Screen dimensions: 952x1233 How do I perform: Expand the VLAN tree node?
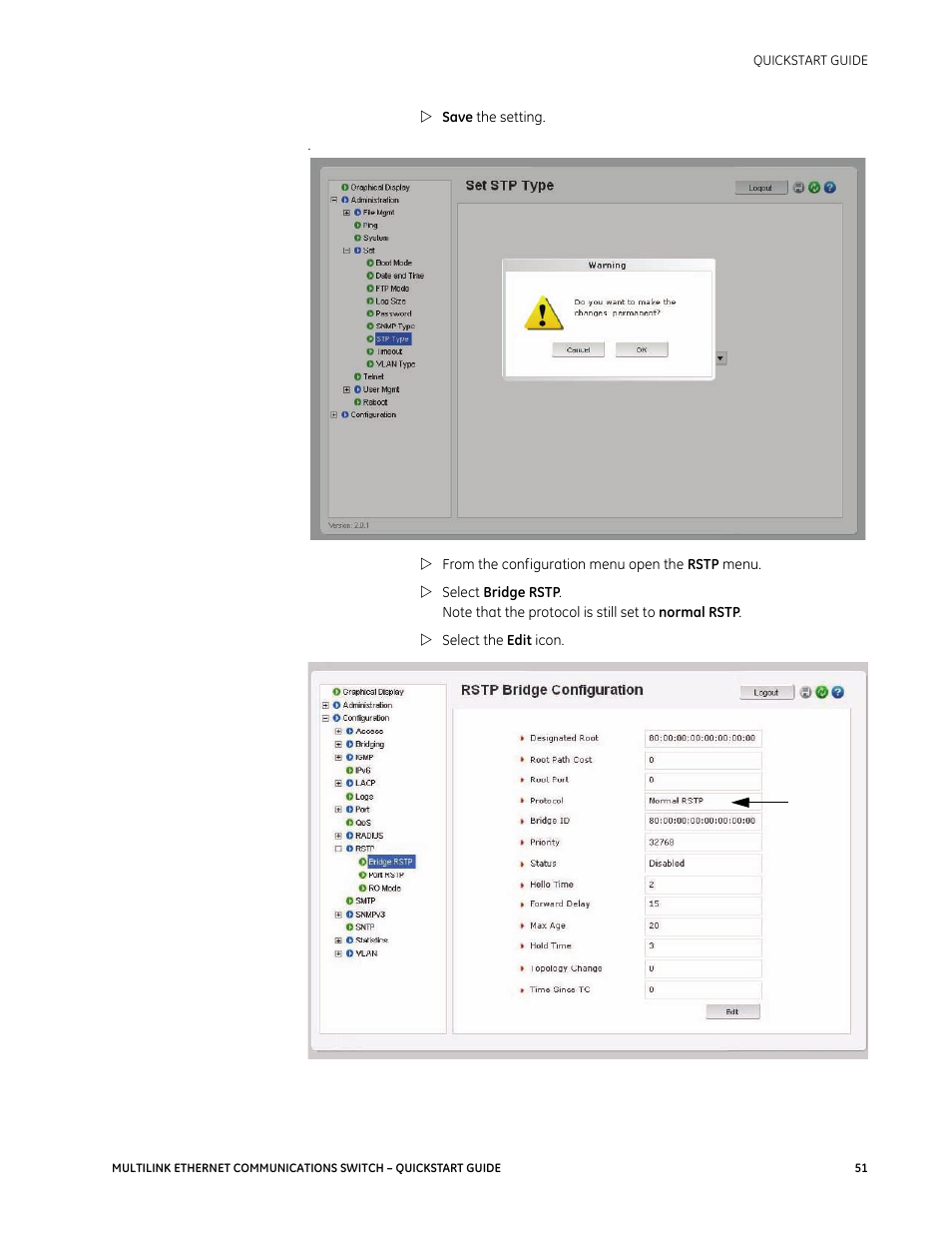pyautogui.click(x=338, y=953)
